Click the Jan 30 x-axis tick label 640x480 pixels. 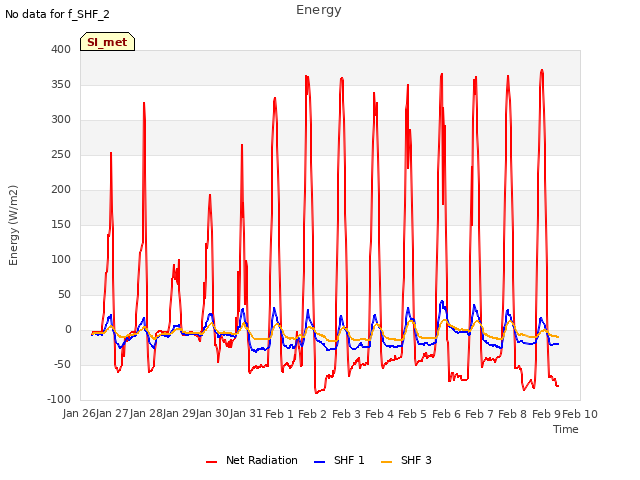pyautogui.click(x=212, y=414)
